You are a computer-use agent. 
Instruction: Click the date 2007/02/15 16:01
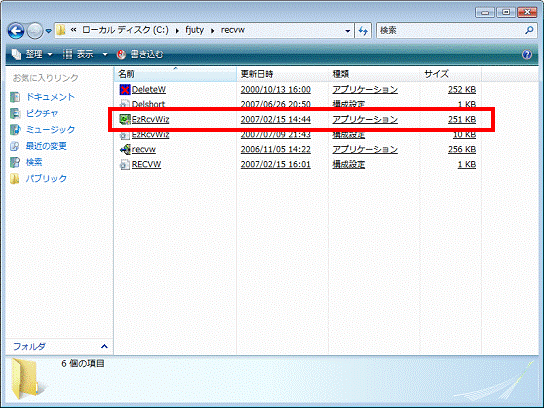point(276,164)
